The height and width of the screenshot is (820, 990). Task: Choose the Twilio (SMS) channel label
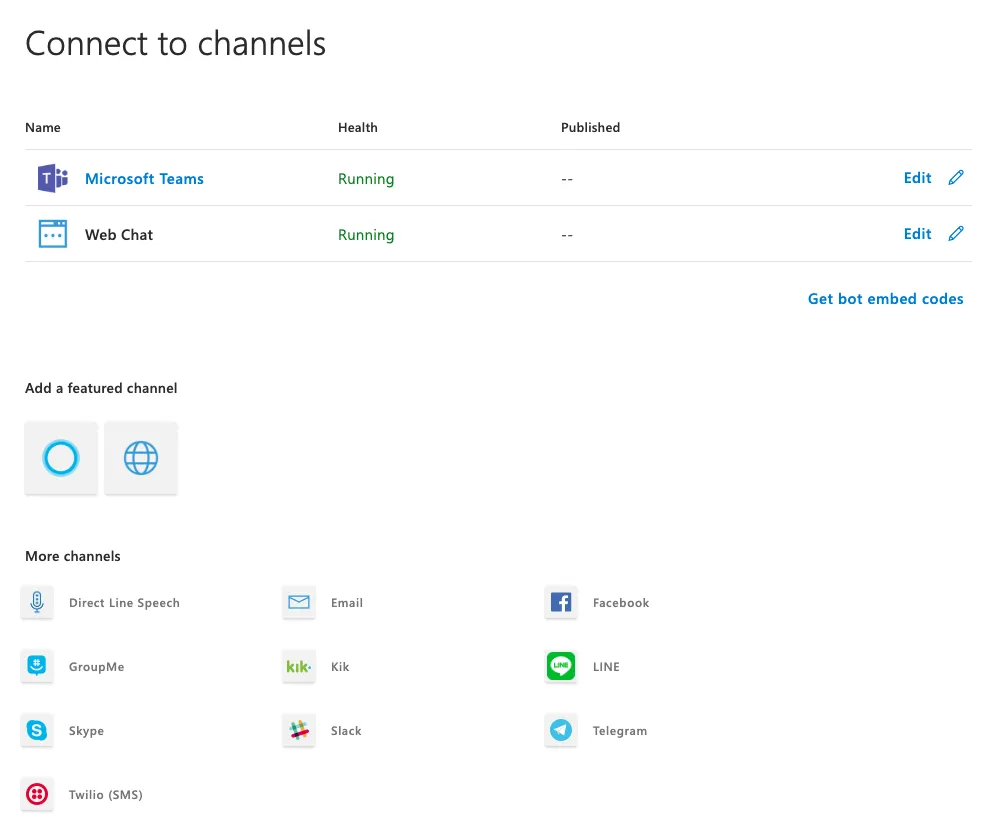point(106,795)
